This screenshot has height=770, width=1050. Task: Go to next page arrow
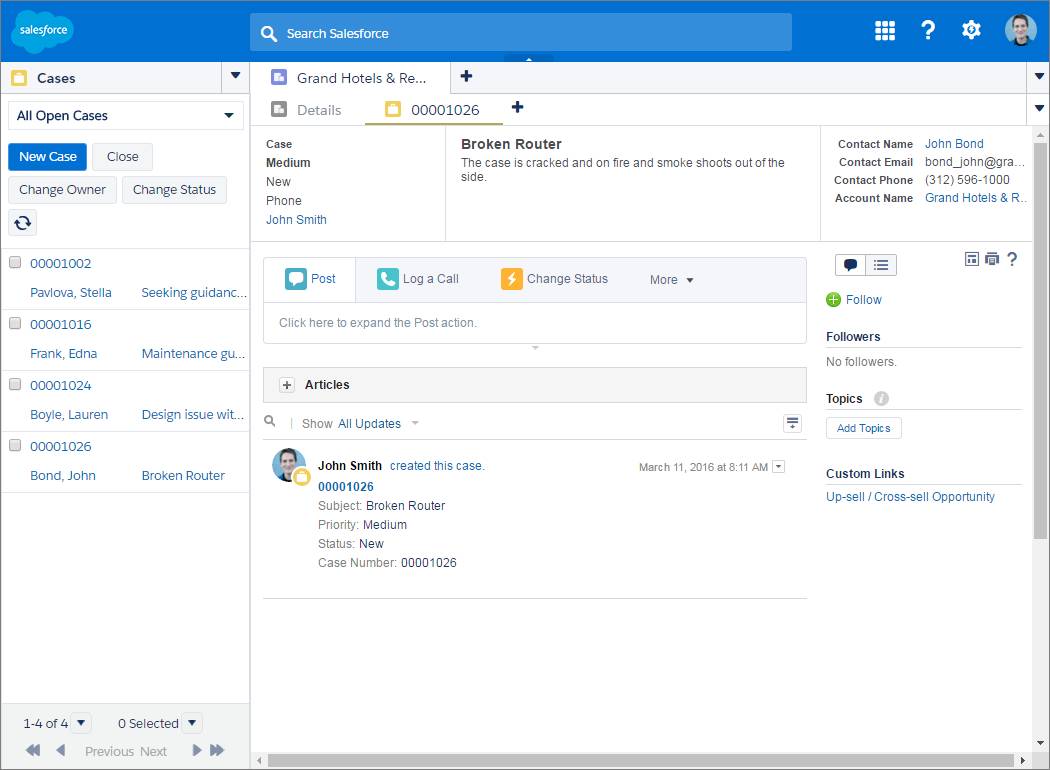pyautogui.click(x=197, y=751)
